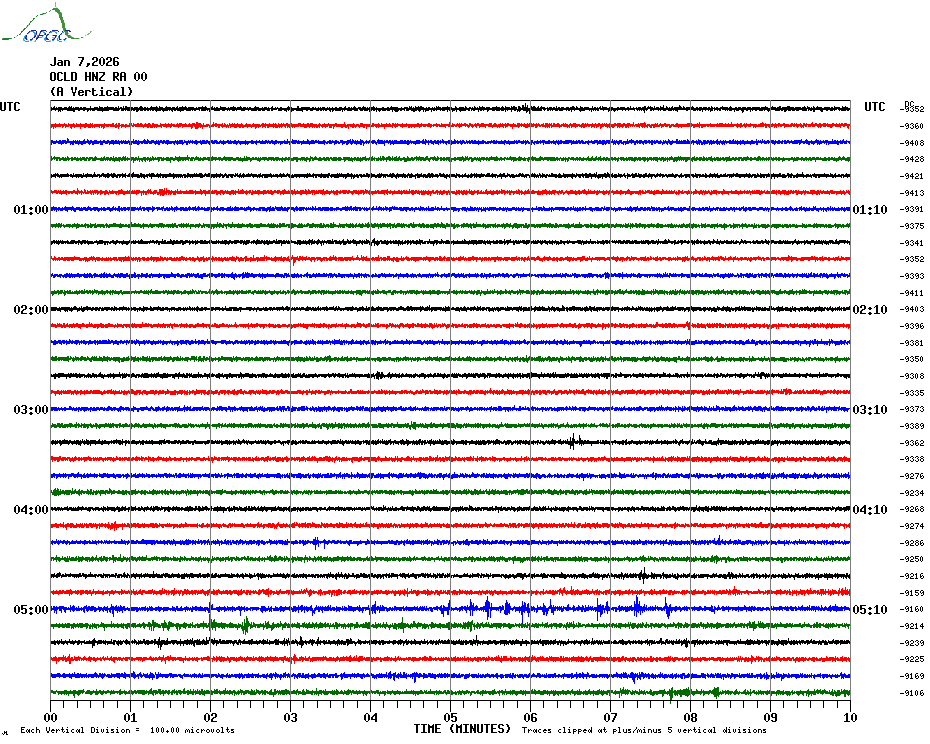Click the 00 minute axis tick label
This screenshot has width=930, height=744.
tap(50, 717)
